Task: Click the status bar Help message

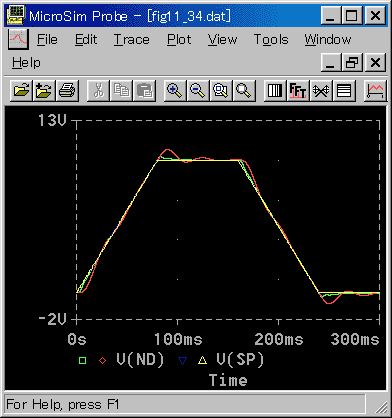Action: point(63,404)
